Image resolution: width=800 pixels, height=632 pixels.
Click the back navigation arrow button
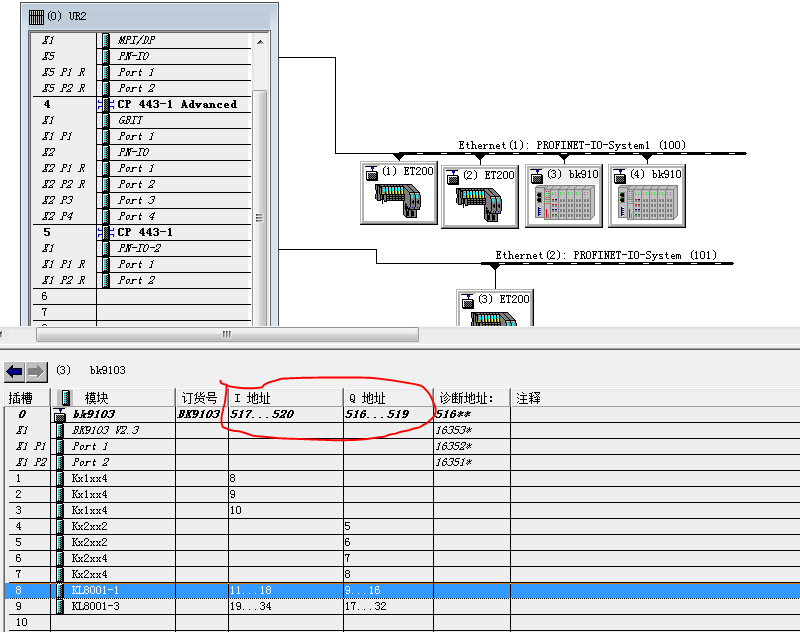pyautogui.click(x=15, y=371)
